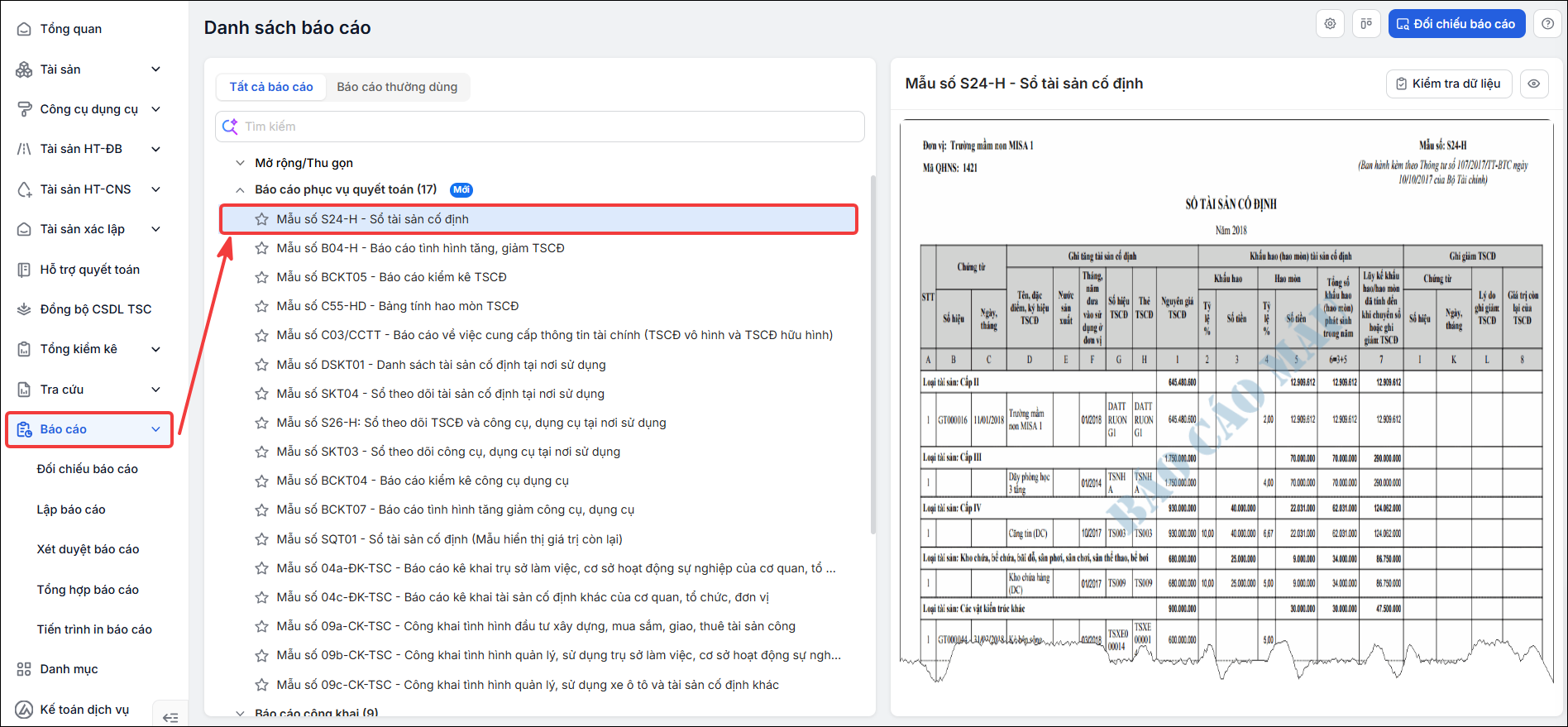
Task: Open Tổng hợp báo cáo submenu item
Action: tap(88, 590)
